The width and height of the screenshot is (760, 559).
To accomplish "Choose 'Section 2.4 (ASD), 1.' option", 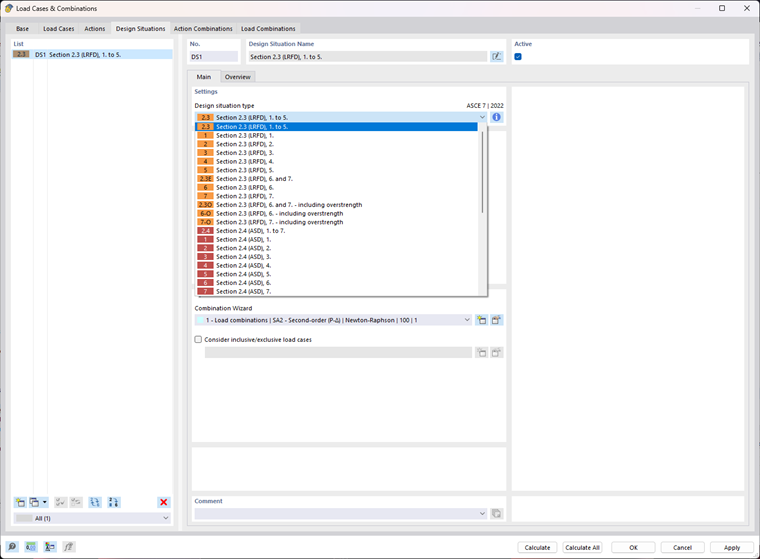I will [336, 240].
